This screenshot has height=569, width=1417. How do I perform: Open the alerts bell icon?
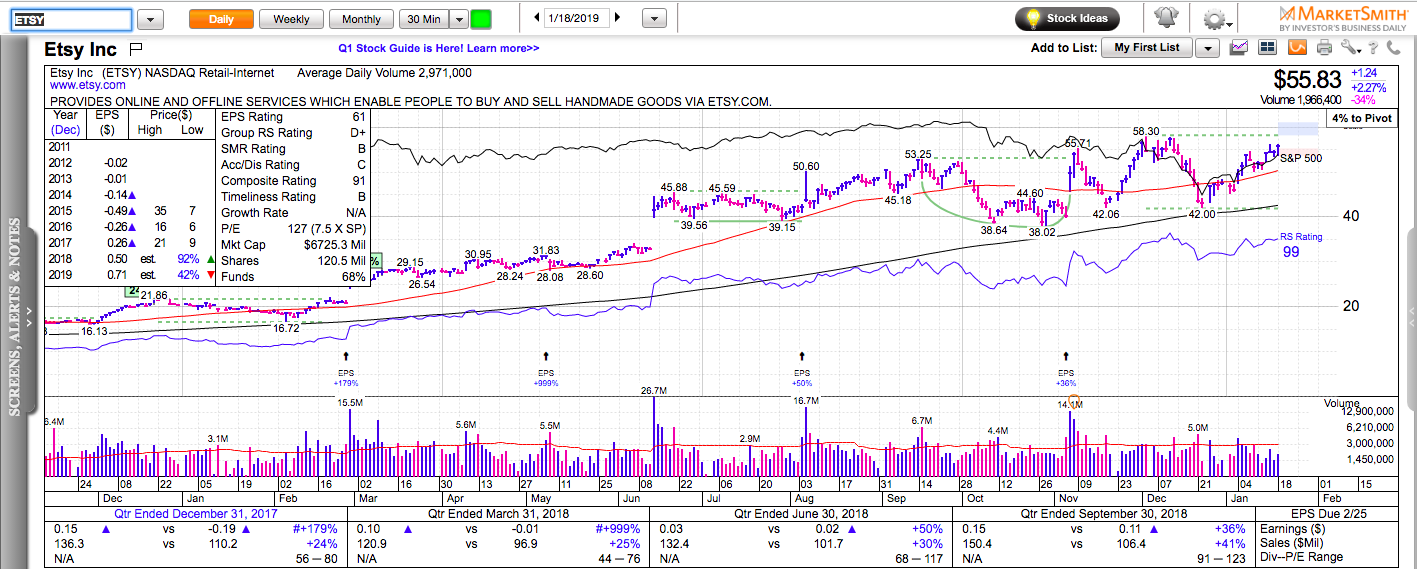tap(1165, 18)
